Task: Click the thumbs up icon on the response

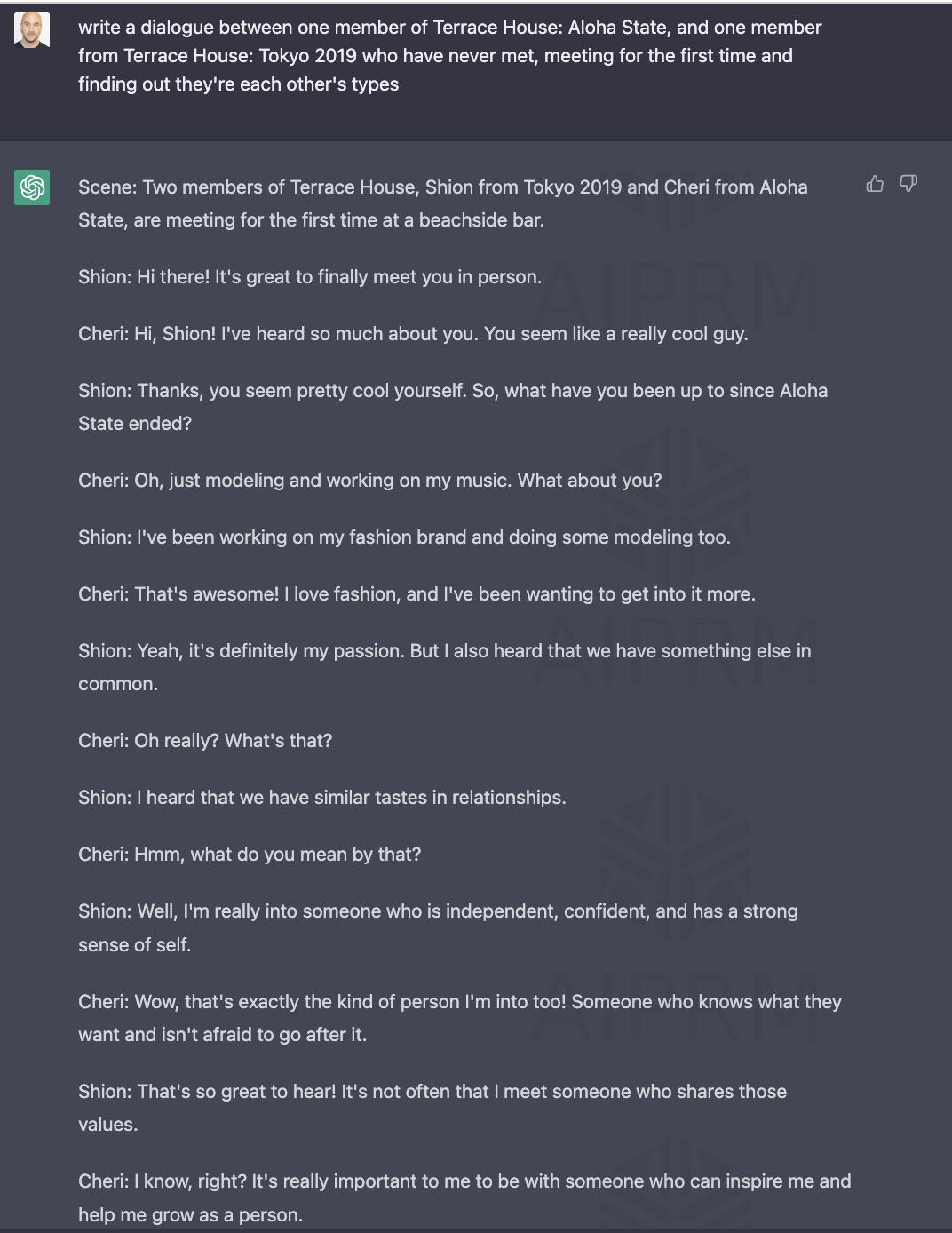Action: point(875,184)
